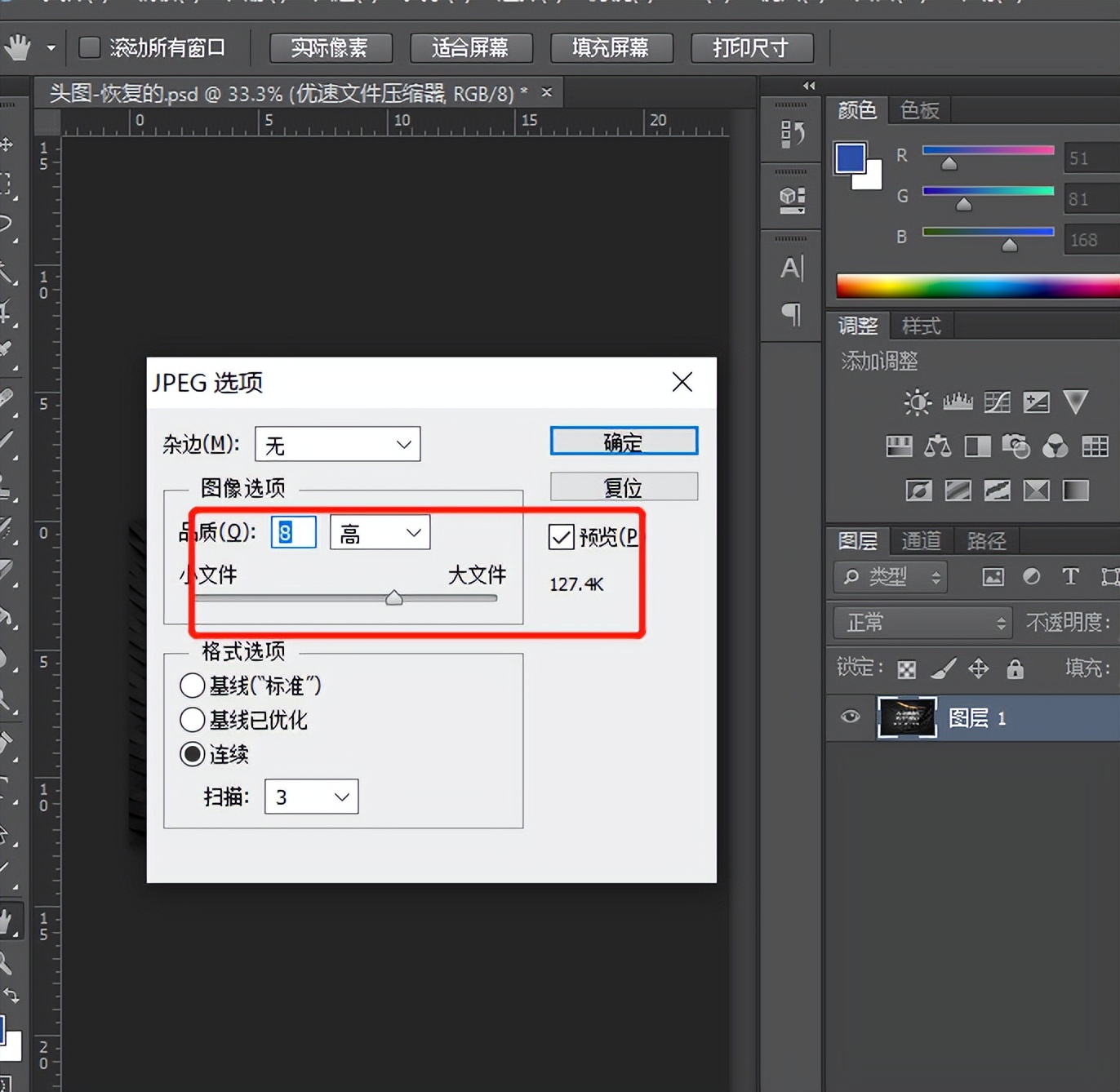1120x1092 pixels.
Task: Add a Brightness/Contrast adjustment (sun icon)
Action: pos(917,402)
